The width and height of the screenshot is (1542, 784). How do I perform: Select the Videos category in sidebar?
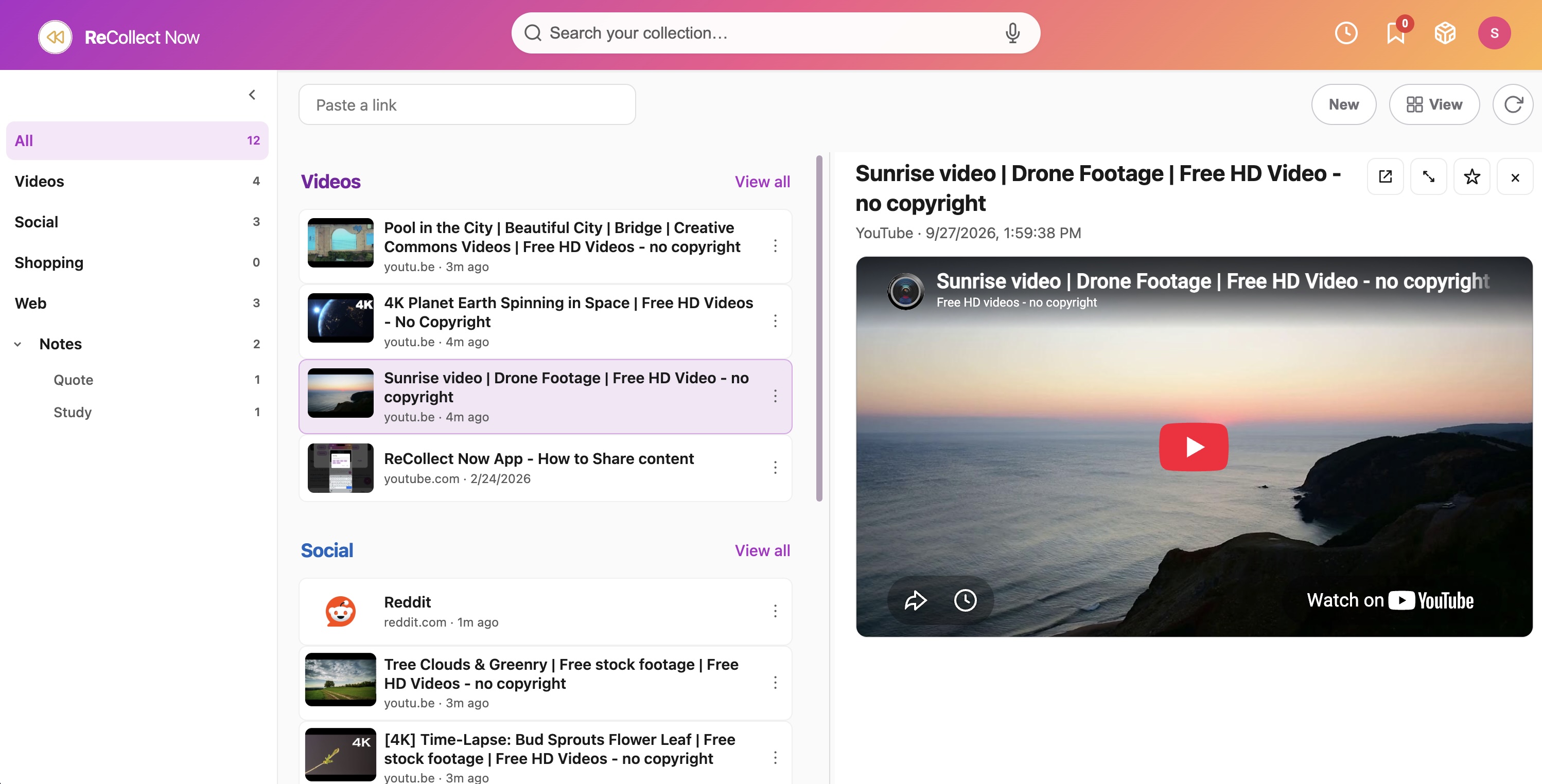137,181
